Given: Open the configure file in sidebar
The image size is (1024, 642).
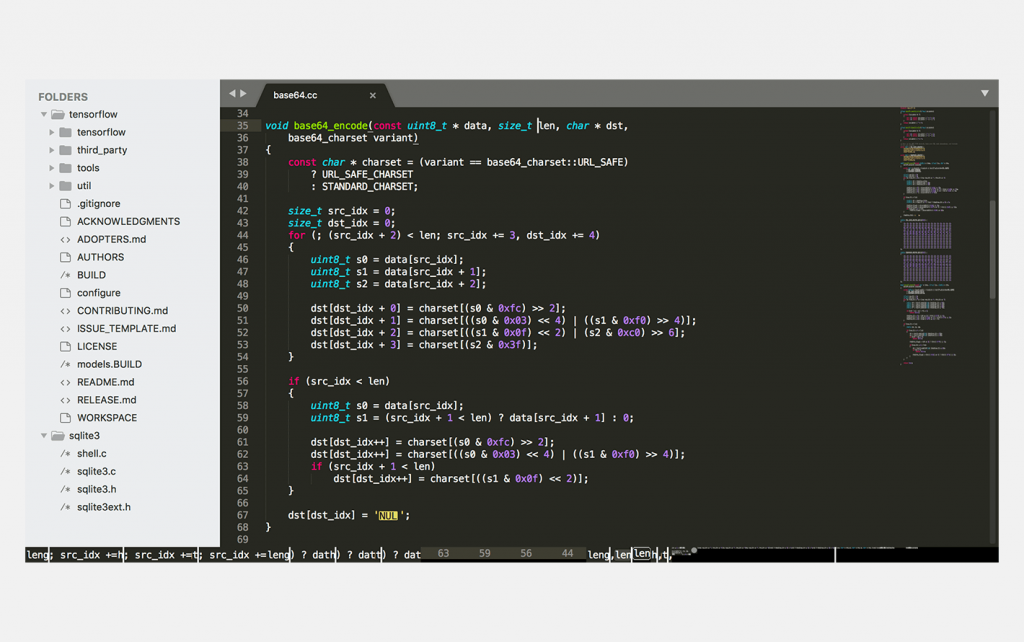Looking at the screenshot, I should coord(99,293).
